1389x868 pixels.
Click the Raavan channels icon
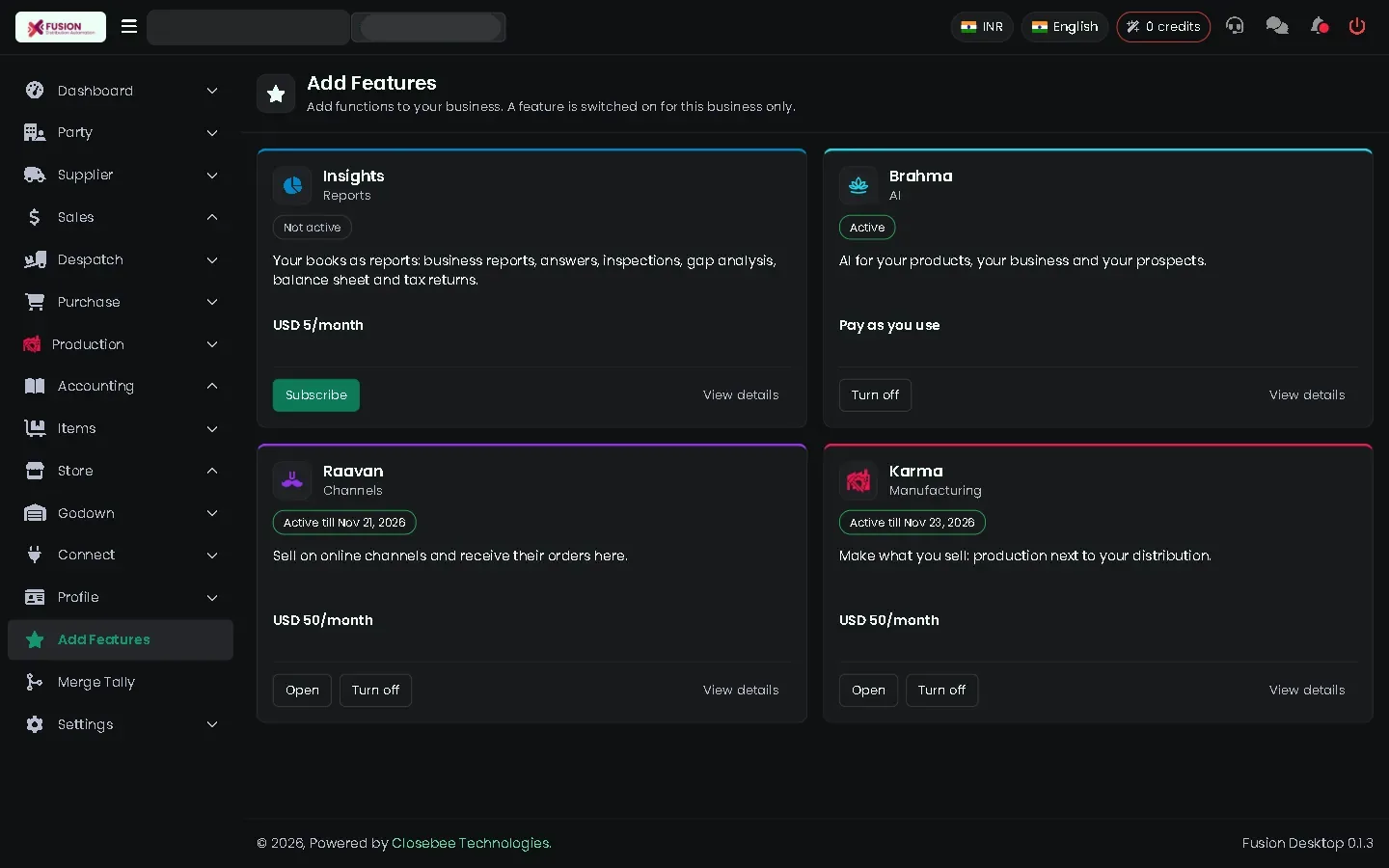click(292, 480)
